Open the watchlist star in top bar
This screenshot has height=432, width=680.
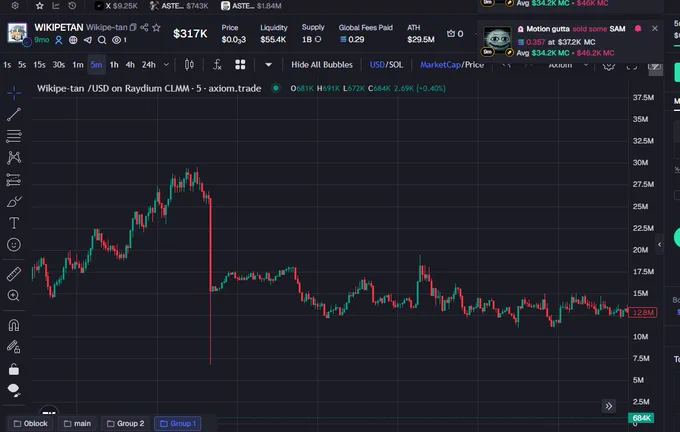39,6
